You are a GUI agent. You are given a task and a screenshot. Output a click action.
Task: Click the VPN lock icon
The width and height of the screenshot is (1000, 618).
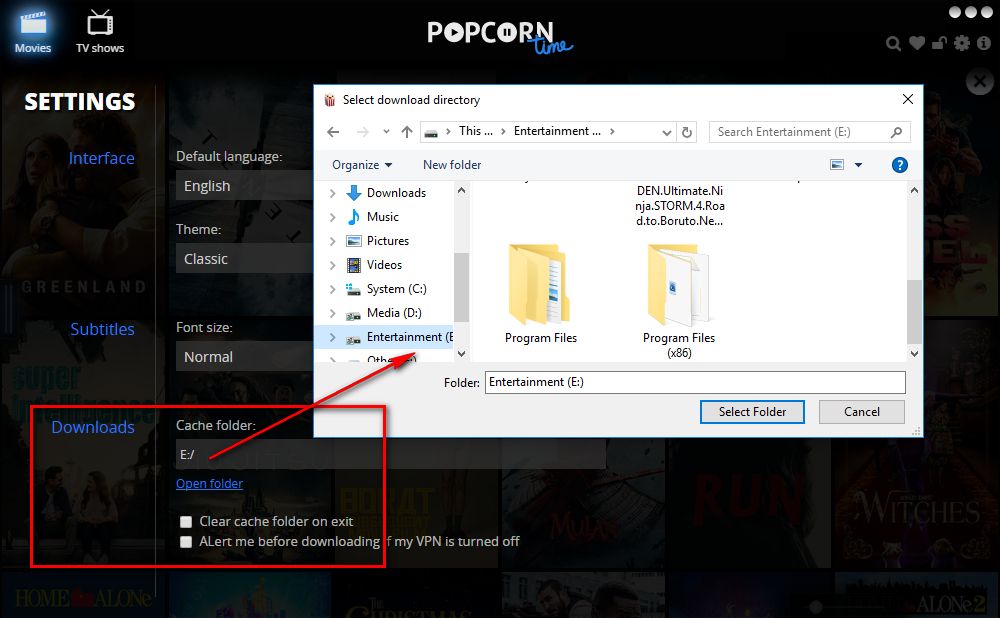939,43
